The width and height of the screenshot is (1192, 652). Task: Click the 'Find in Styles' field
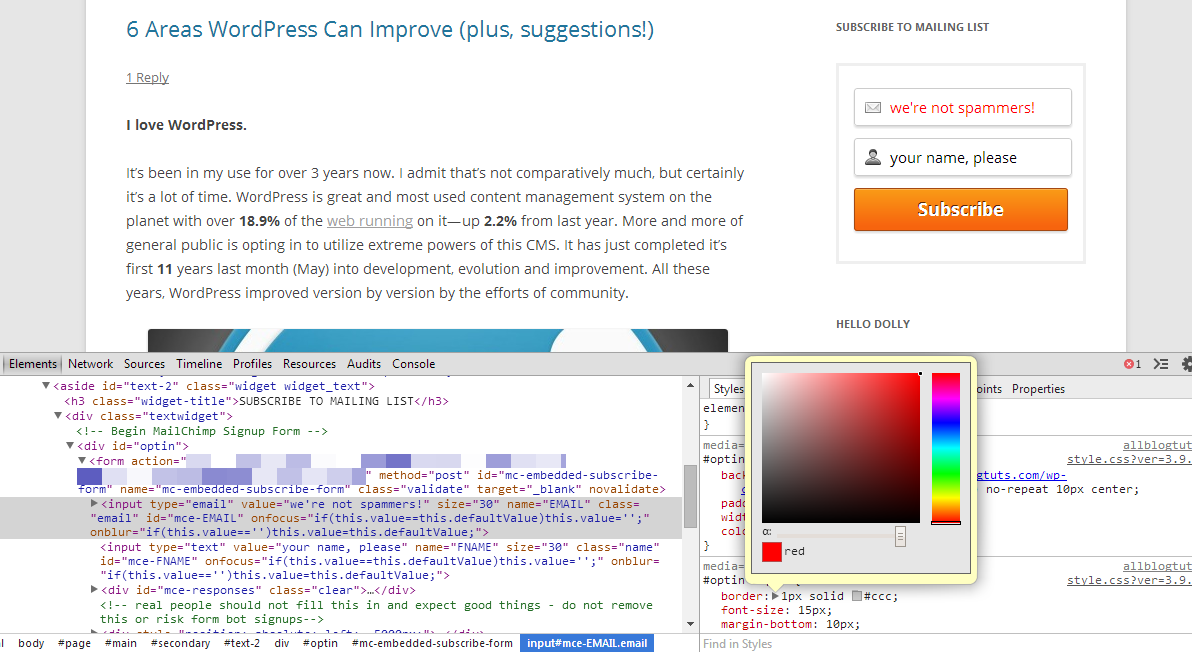(x=900, y=644)
